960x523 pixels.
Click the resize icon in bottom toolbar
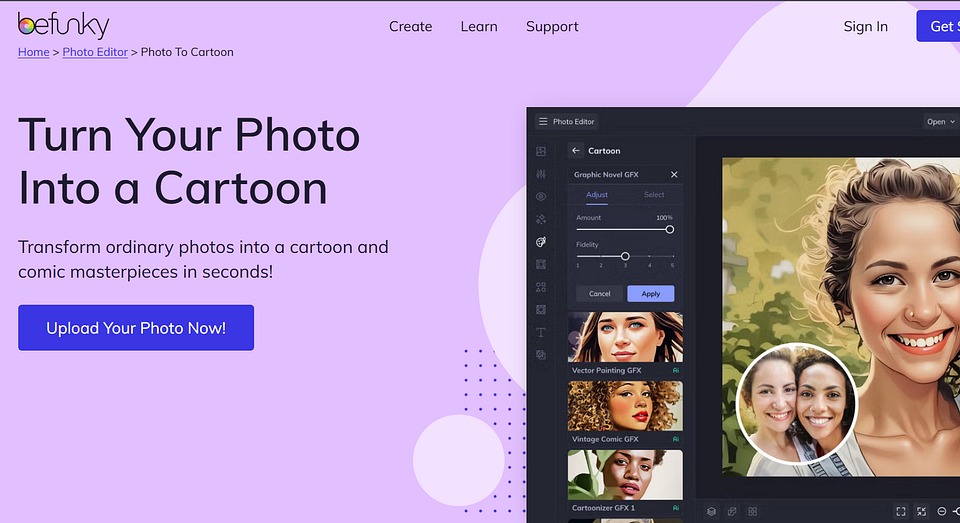[x=732, y=511]
